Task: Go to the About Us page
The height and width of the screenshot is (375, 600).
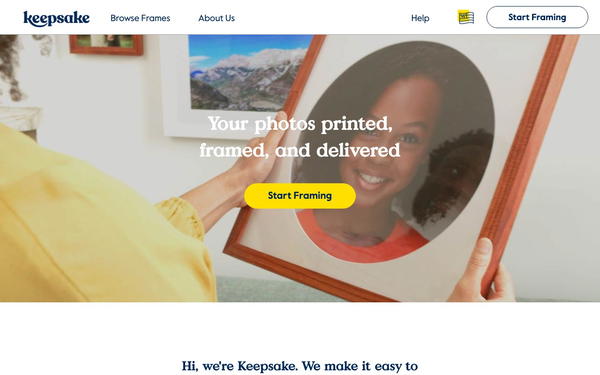Action: (217, 18)
